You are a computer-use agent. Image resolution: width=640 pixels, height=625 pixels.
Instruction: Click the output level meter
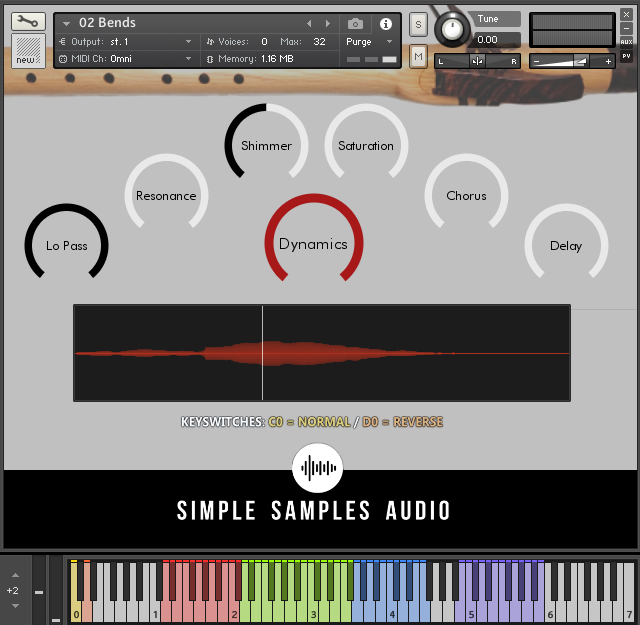[572, 30]
